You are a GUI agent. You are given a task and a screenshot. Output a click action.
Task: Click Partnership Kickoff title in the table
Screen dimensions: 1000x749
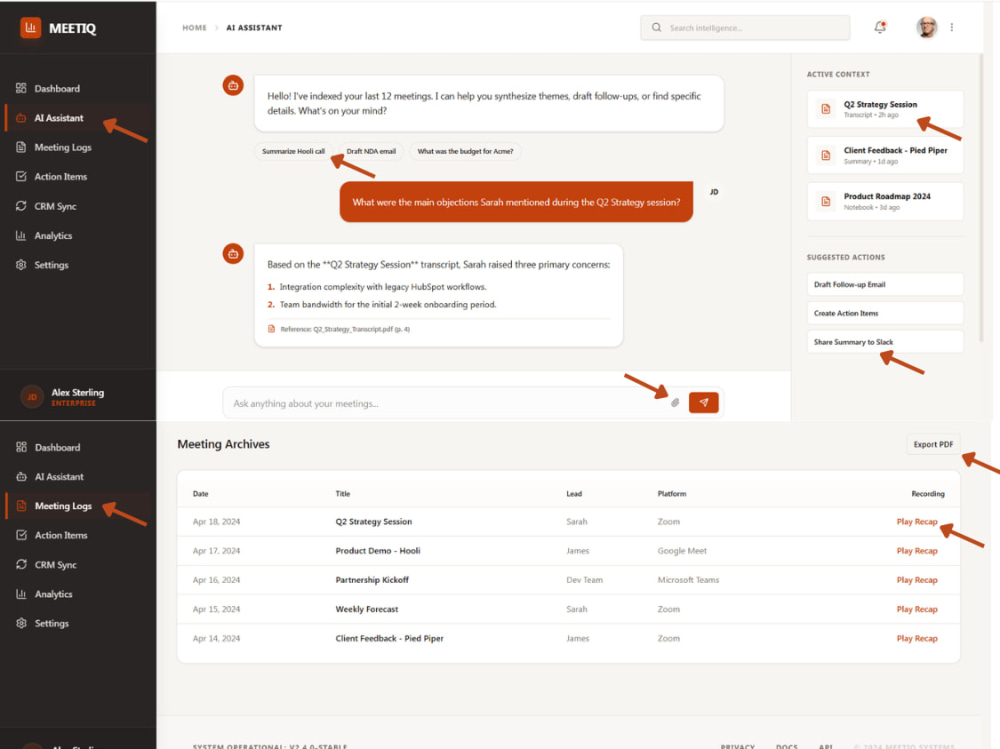372,580
